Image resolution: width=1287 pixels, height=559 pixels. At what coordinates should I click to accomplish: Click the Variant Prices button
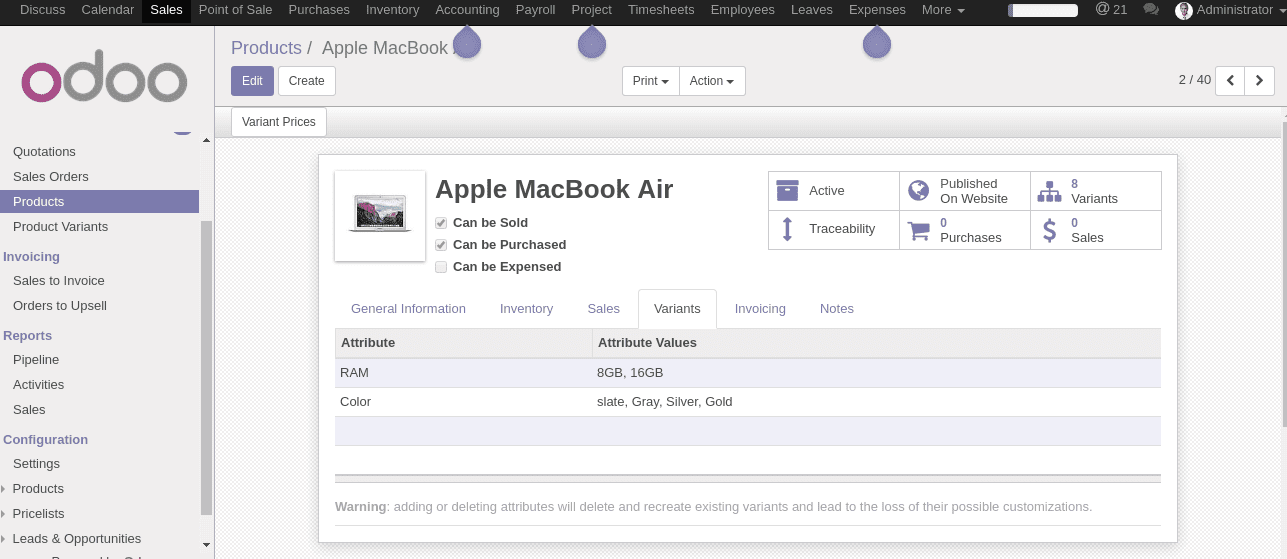coord(279,122)
